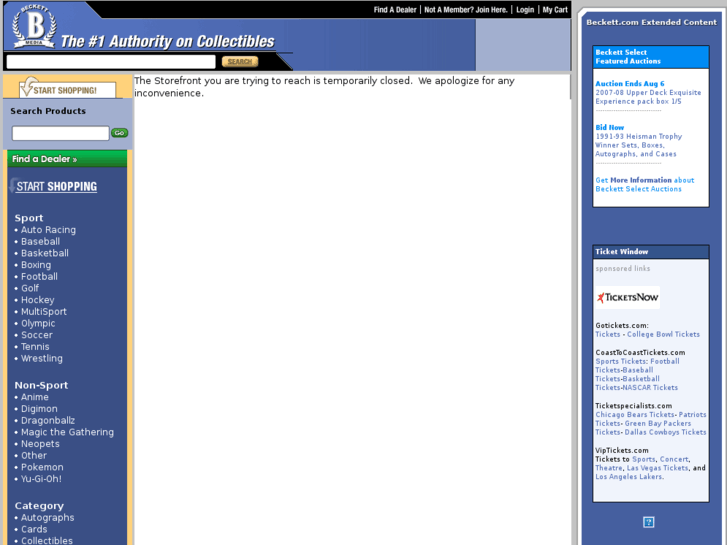Open Dragonballz category
Viewport: 727px width, 545px height.
(48, 420)
